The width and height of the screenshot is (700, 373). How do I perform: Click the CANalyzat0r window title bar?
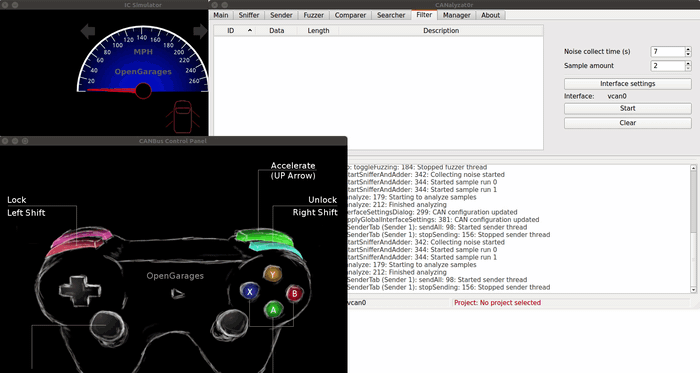(454, 4)
